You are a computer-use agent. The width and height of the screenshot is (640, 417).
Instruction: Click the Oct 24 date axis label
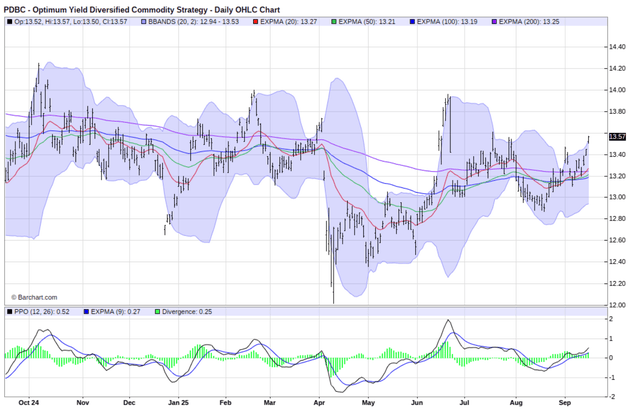pyautogui.click(x=29, y=403)
